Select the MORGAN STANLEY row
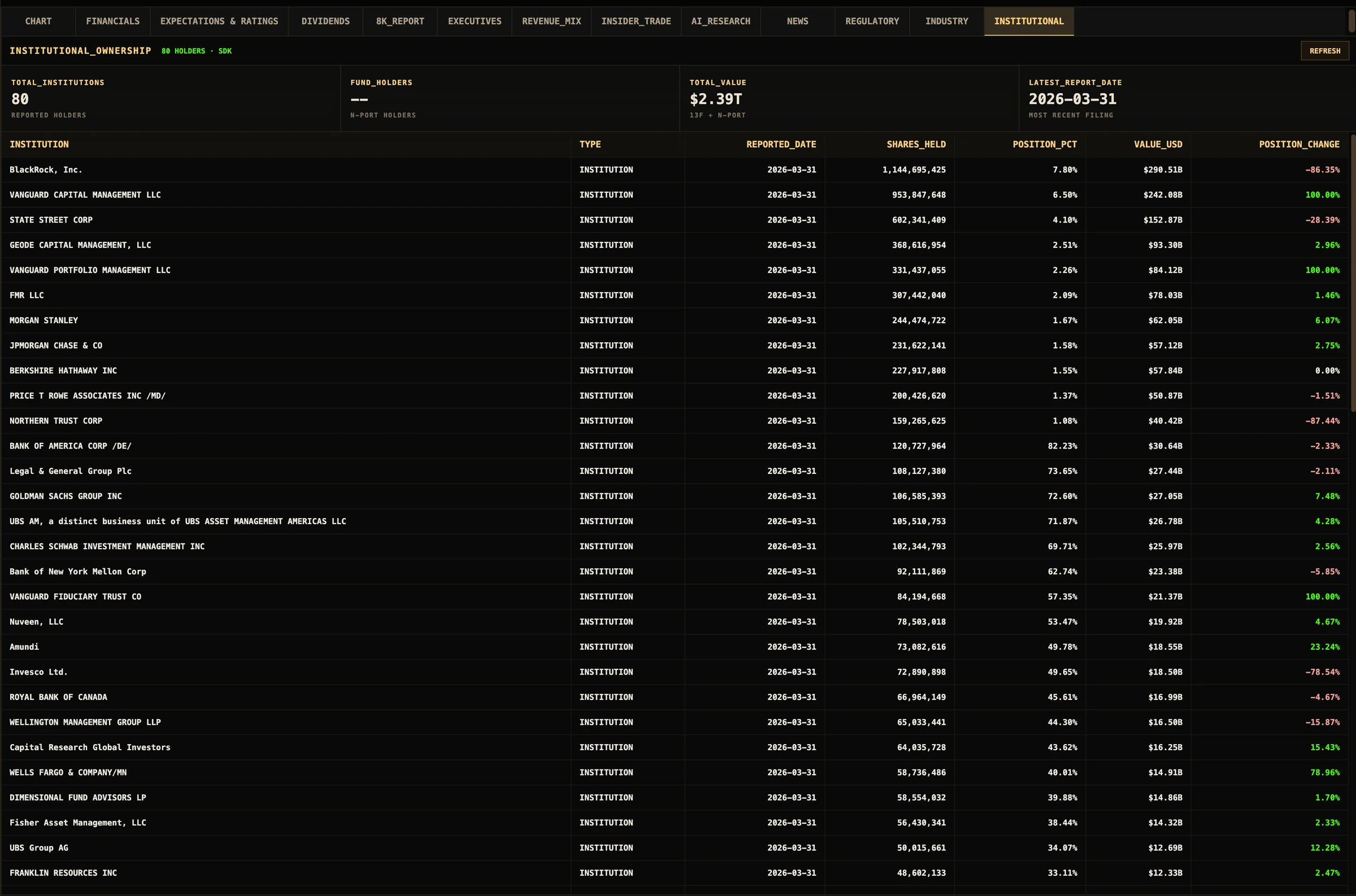 click(x=675, y=320)
